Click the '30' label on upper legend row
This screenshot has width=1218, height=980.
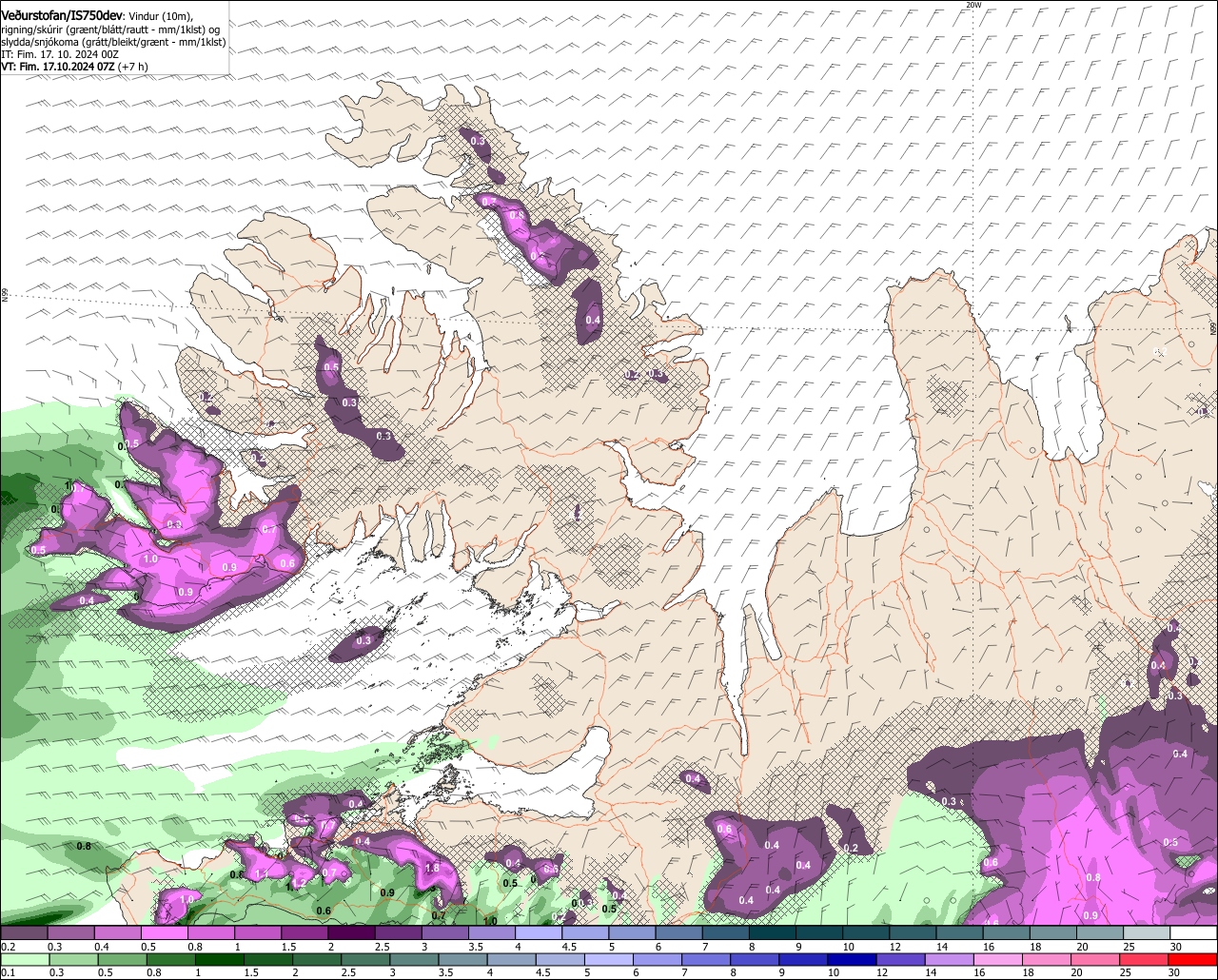[1176, 948]
